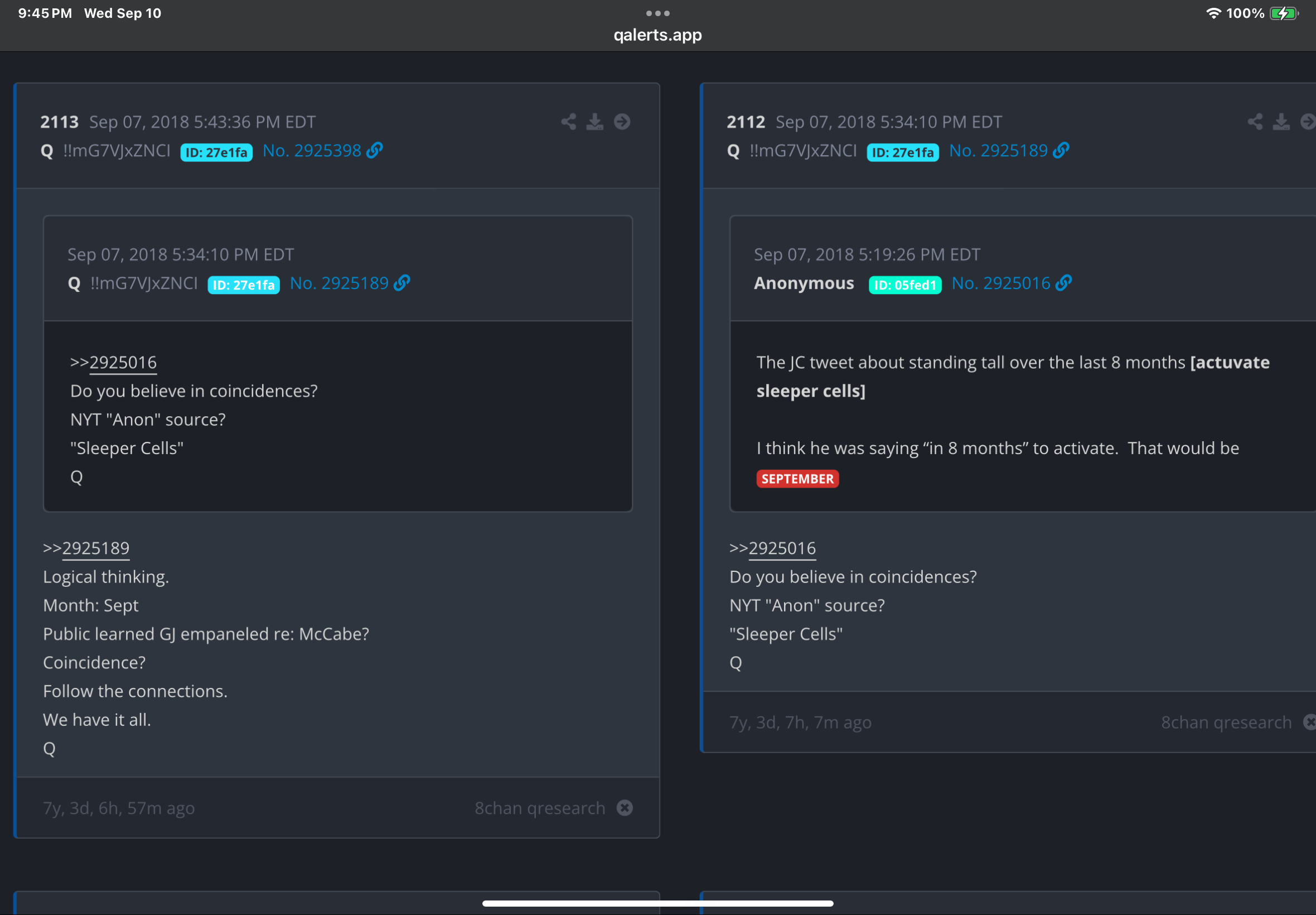Click link icon in quoted post No. 2925189
The image size is (1316, 915).
[x=402, y=283]
